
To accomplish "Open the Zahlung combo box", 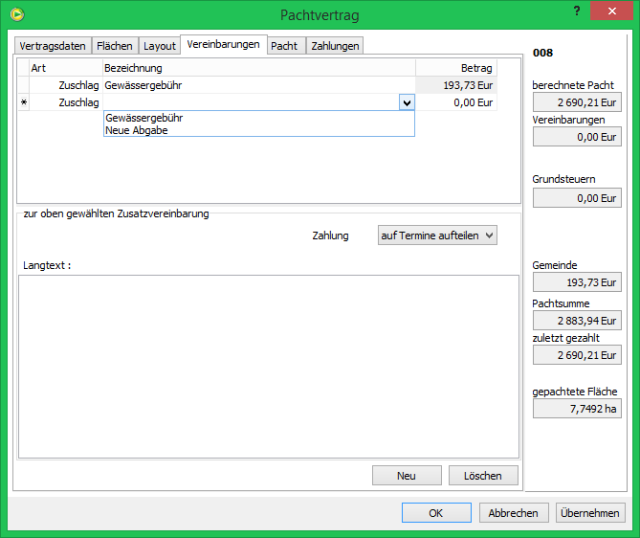I will click(x=437, y=236).
